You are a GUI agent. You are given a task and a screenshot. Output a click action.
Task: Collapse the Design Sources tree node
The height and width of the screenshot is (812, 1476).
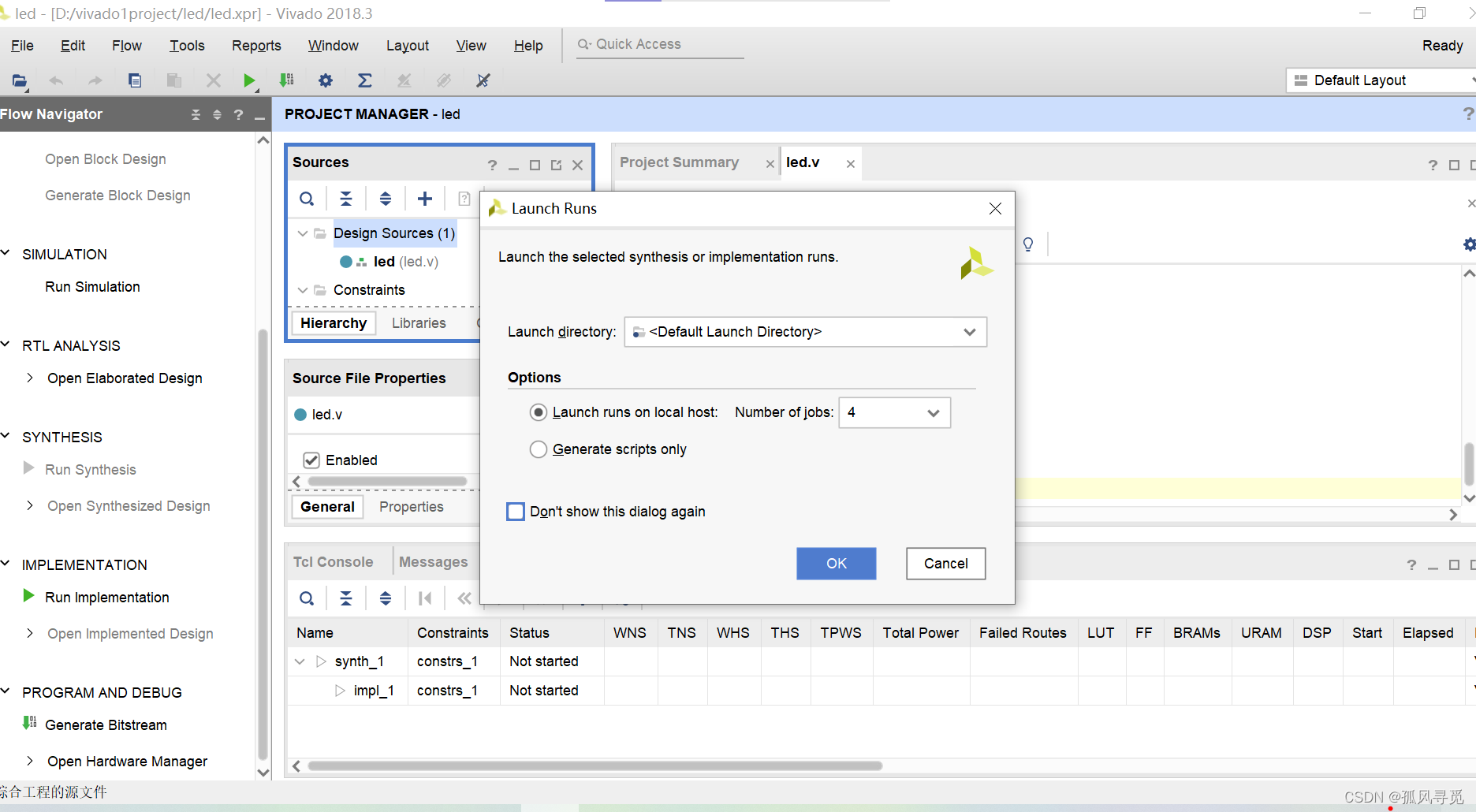pyautogui.click(x=303, y=233)
